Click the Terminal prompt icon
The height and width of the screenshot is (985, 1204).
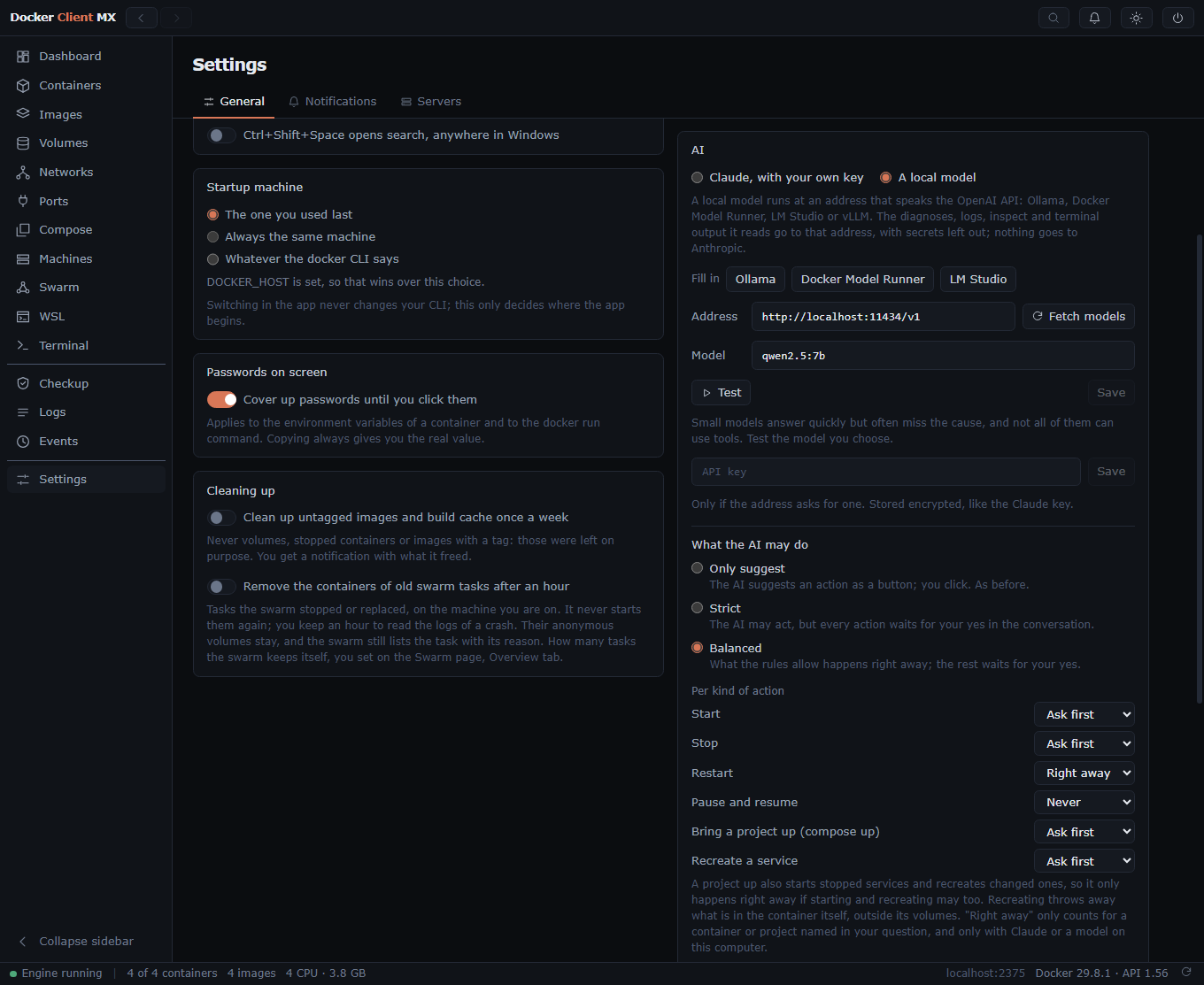tap(23, 345)
